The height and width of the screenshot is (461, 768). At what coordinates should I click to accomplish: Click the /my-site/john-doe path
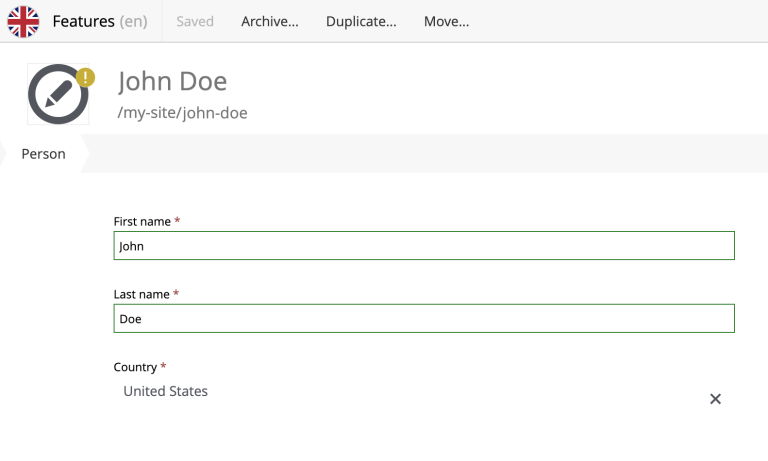pyautogui.click(x=183, y=113)
